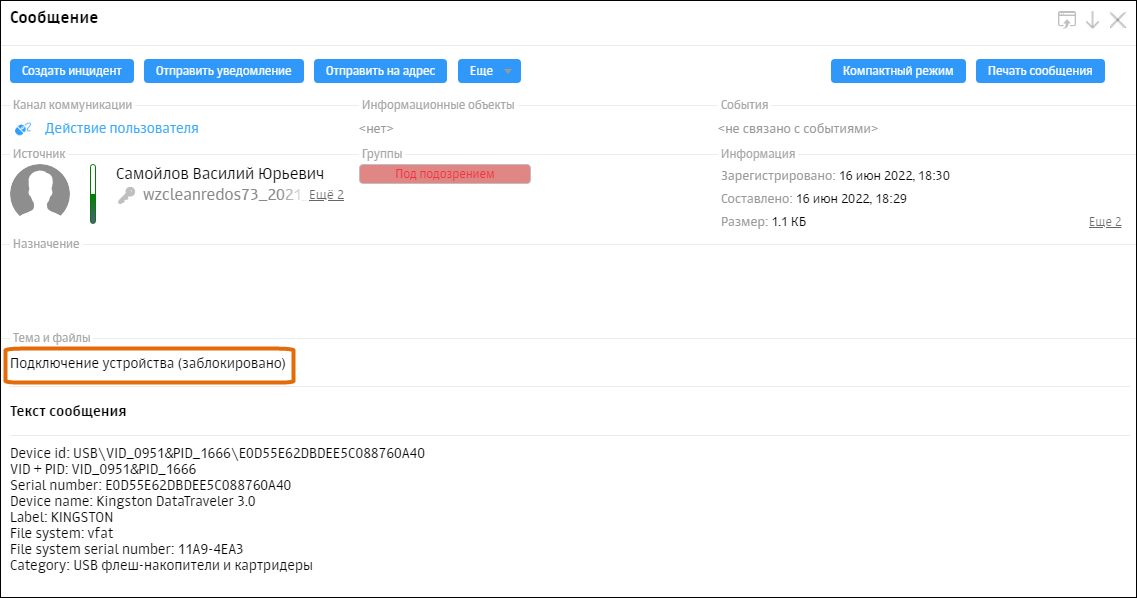This screenshot has height=598, width=1137.
Task: Click the open-in-new-window icon
Action: (x=1068, y=20)
